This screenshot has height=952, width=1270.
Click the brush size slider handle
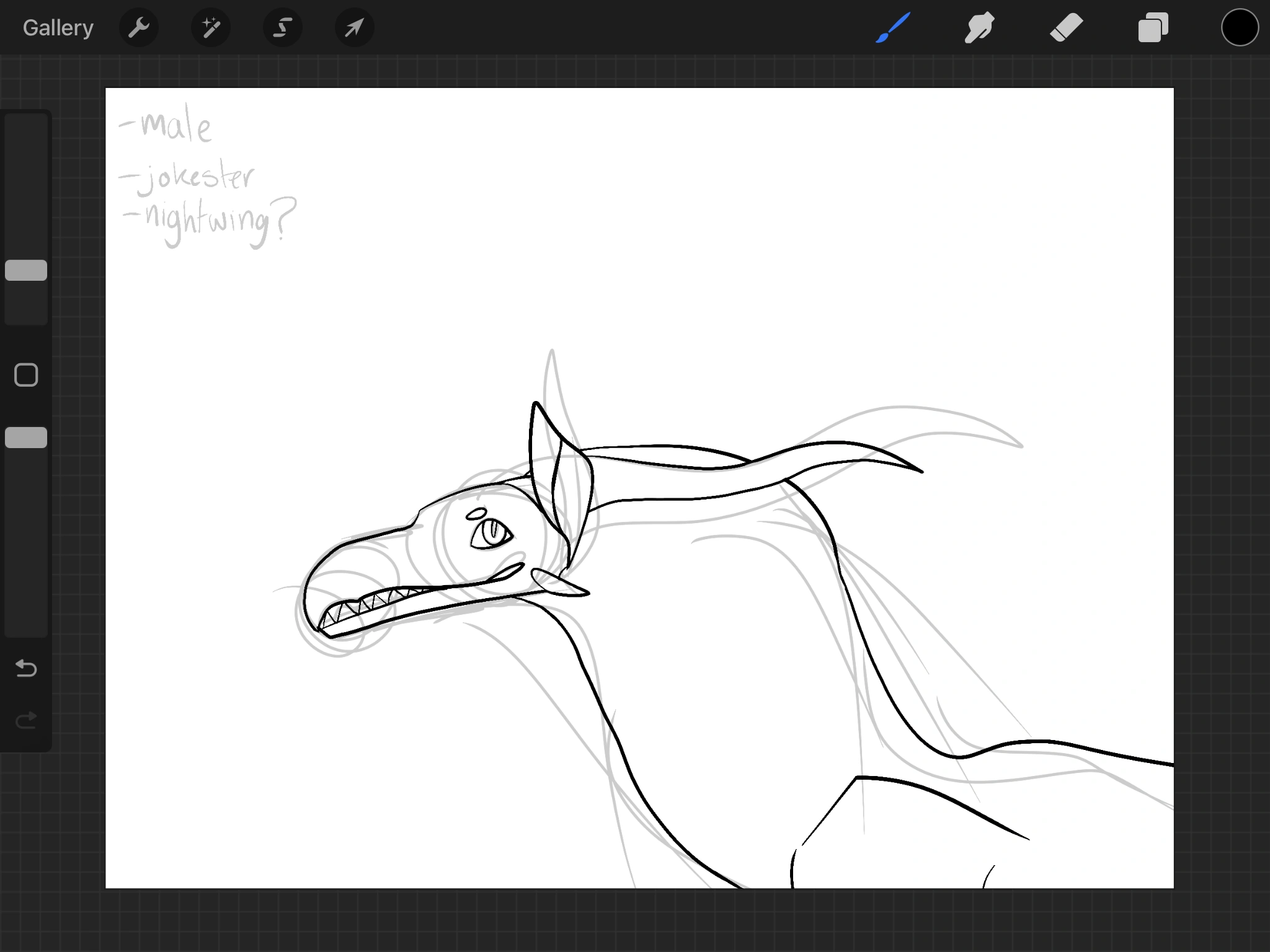(26, 270)
